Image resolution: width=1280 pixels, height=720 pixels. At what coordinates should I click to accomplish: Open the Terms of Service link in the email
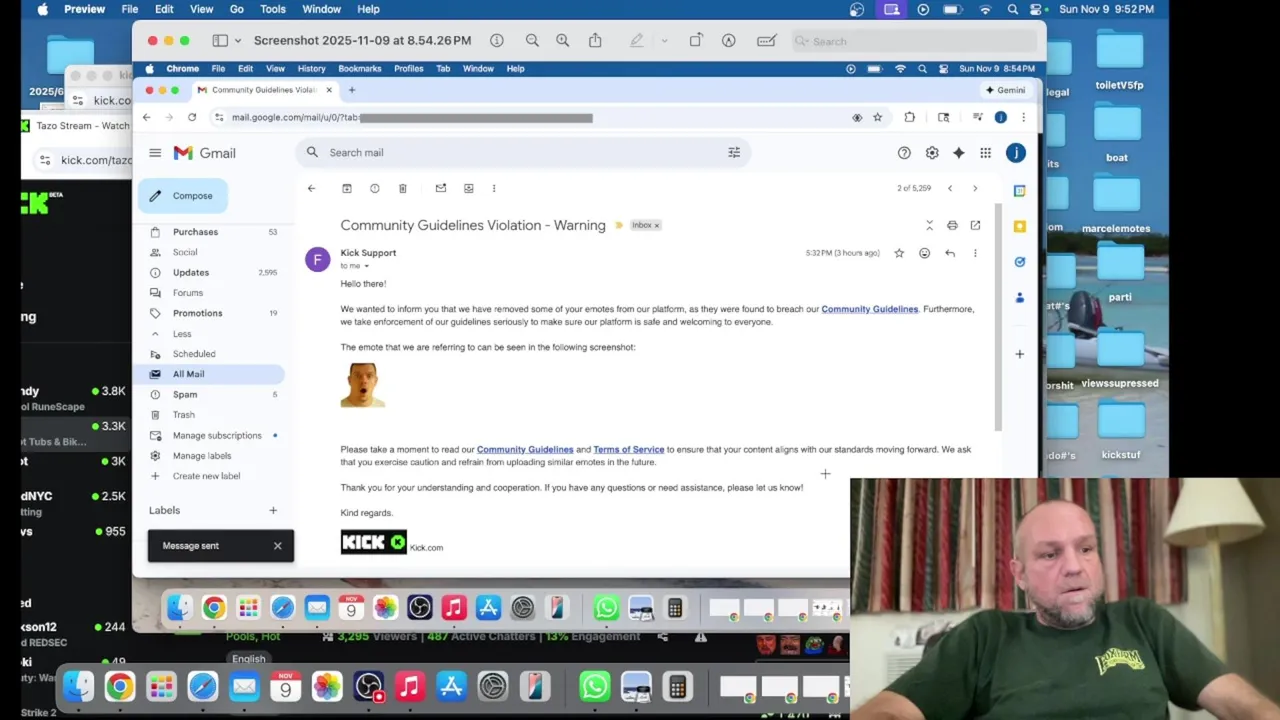pos(629,449)
